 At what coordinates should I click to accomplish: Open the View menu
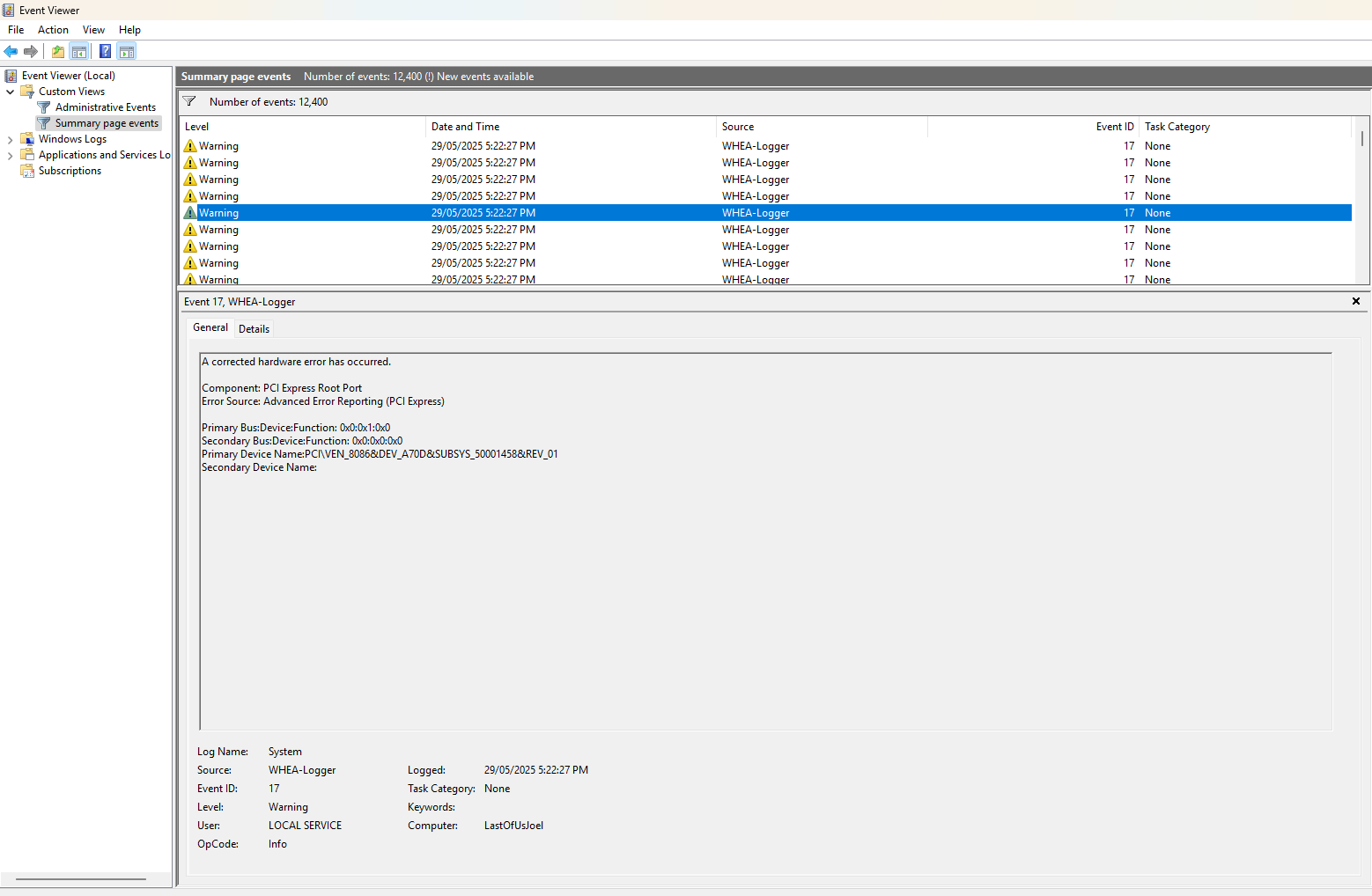pos(93,30)
